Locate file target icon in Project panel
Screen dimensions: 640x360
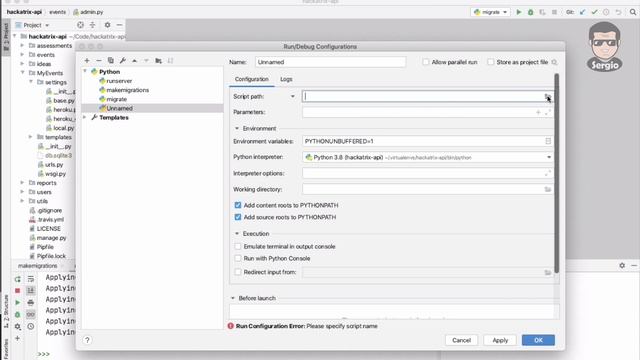(x=80, y=25)
